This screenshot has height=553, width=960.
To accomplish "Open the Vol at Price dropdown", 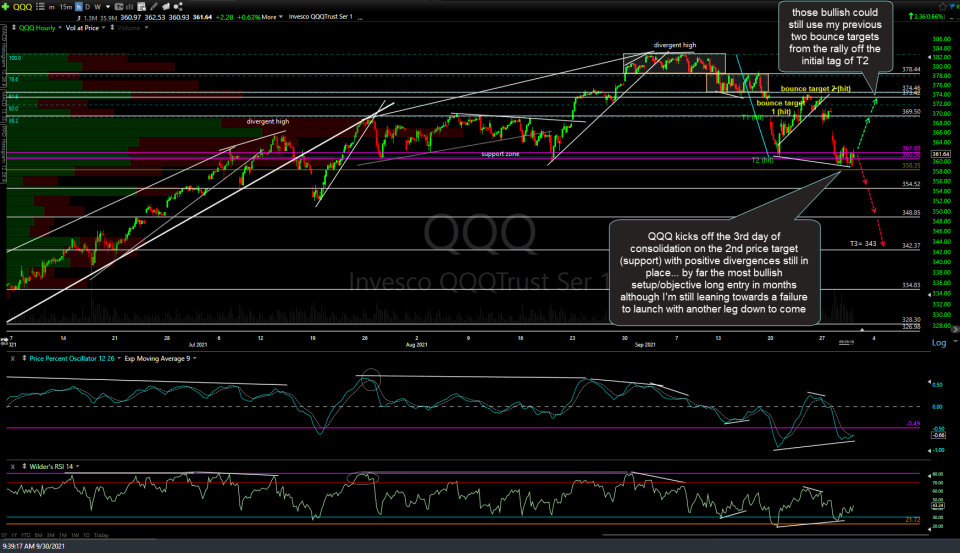I will point(103,28).
